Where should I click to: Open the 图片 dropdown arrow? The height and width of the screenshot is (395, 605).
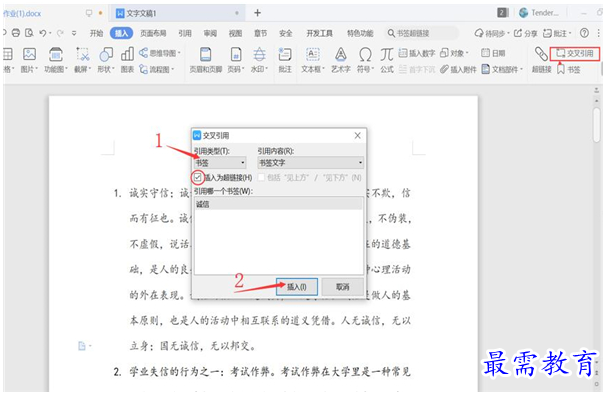37,69
